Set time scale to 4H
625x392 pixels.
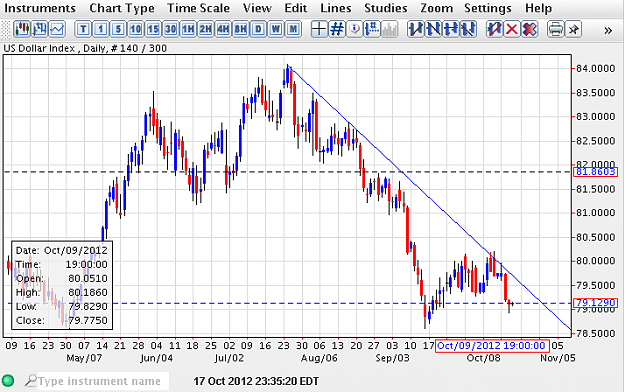223,29
